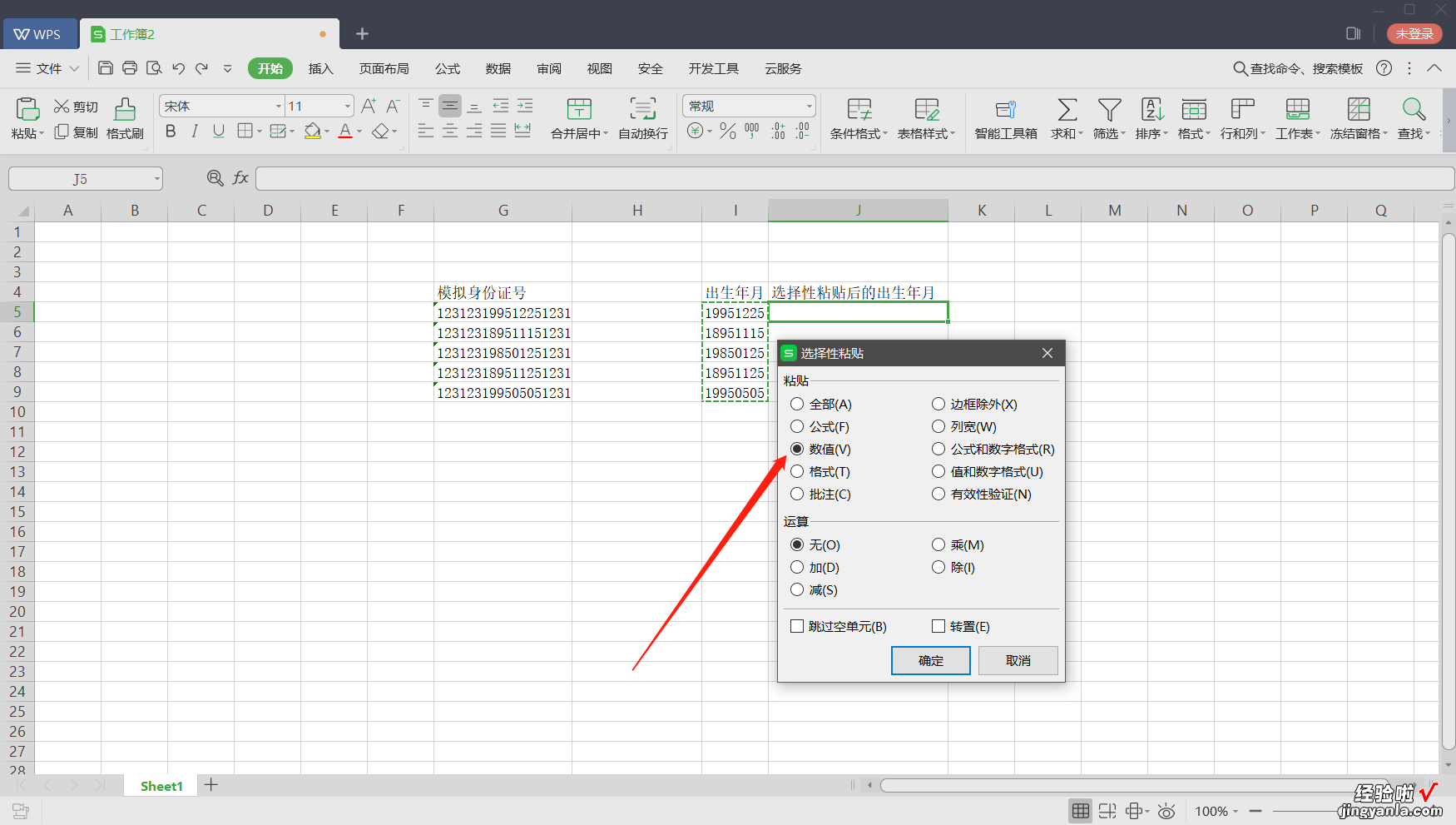Click the Print icon
1456x825 pixels.
pyautogui.click(x=130, y=68)
